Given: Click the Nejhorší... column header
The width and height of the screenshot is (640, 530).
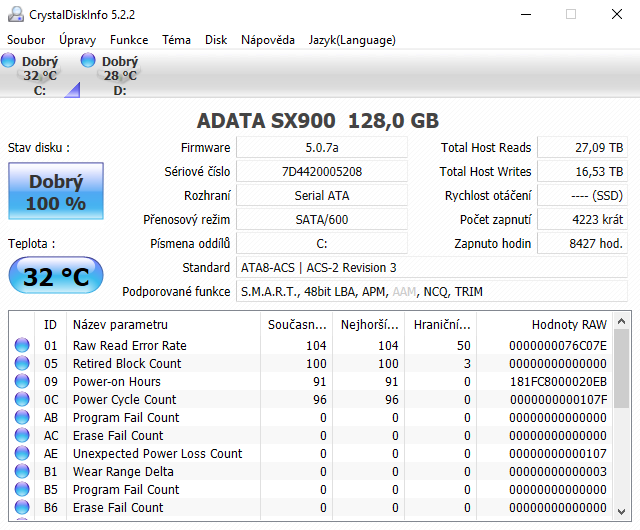Looking at the screenshot, I should pos(369,325).
